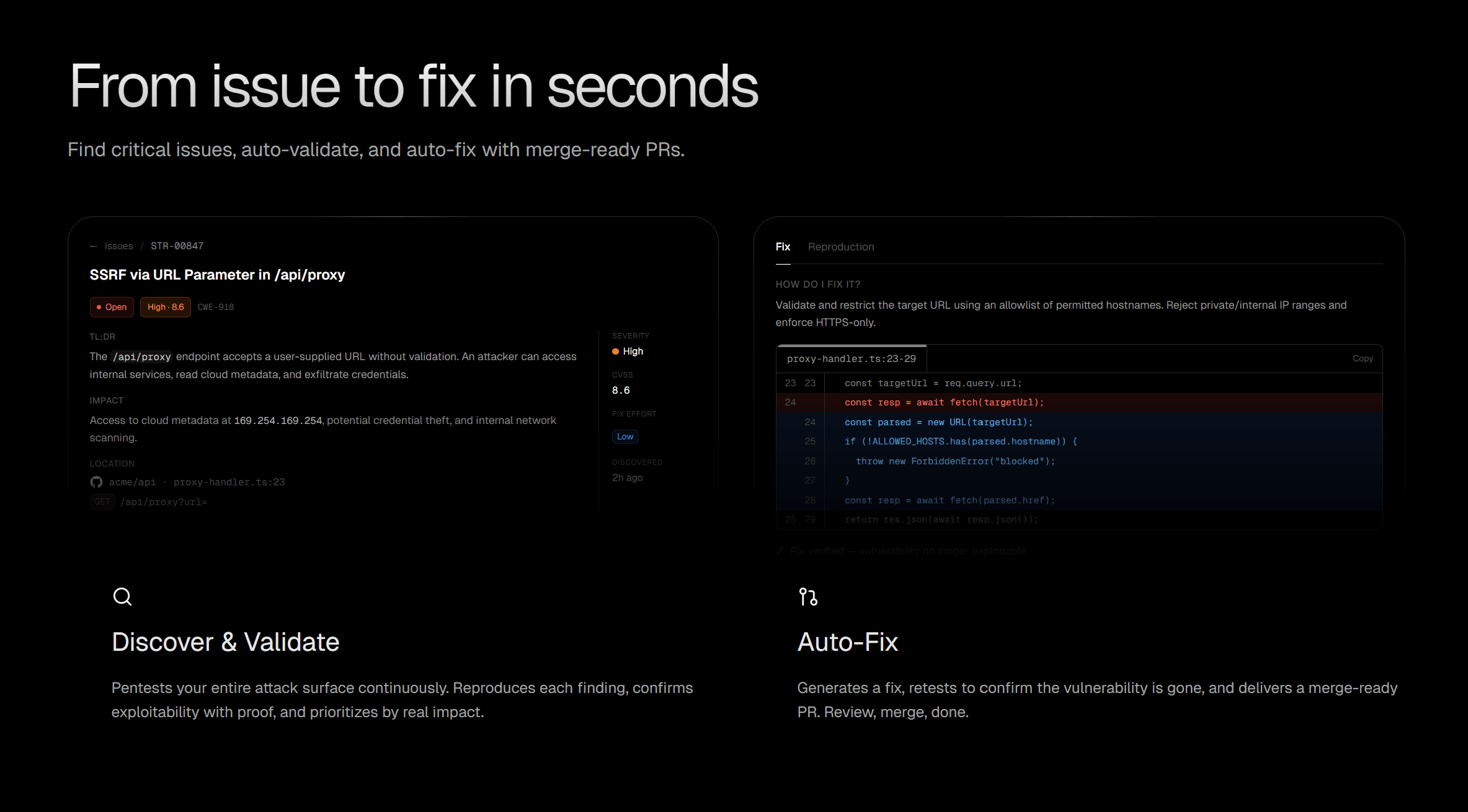
Task: Open the proxy-handler.ts:23 location link
Action: pyautogui.click(x=229, y=482)
